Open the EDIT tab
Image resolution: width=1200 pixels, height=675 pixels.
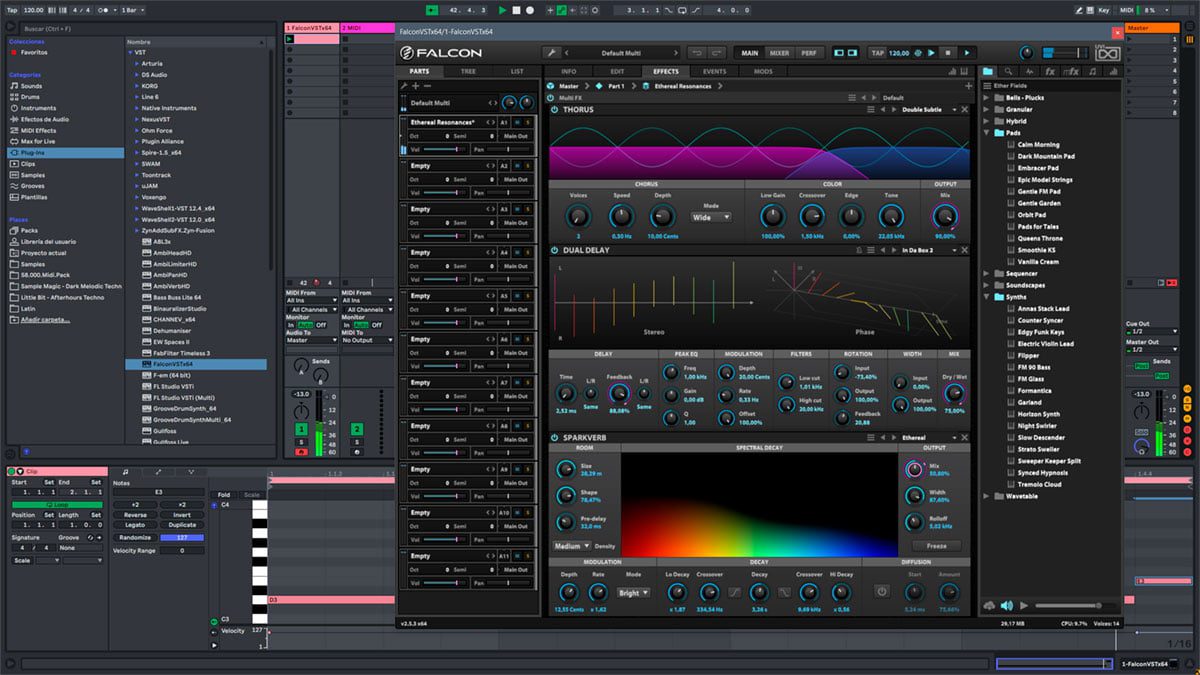pyautogui.click(x=618, y=72)
